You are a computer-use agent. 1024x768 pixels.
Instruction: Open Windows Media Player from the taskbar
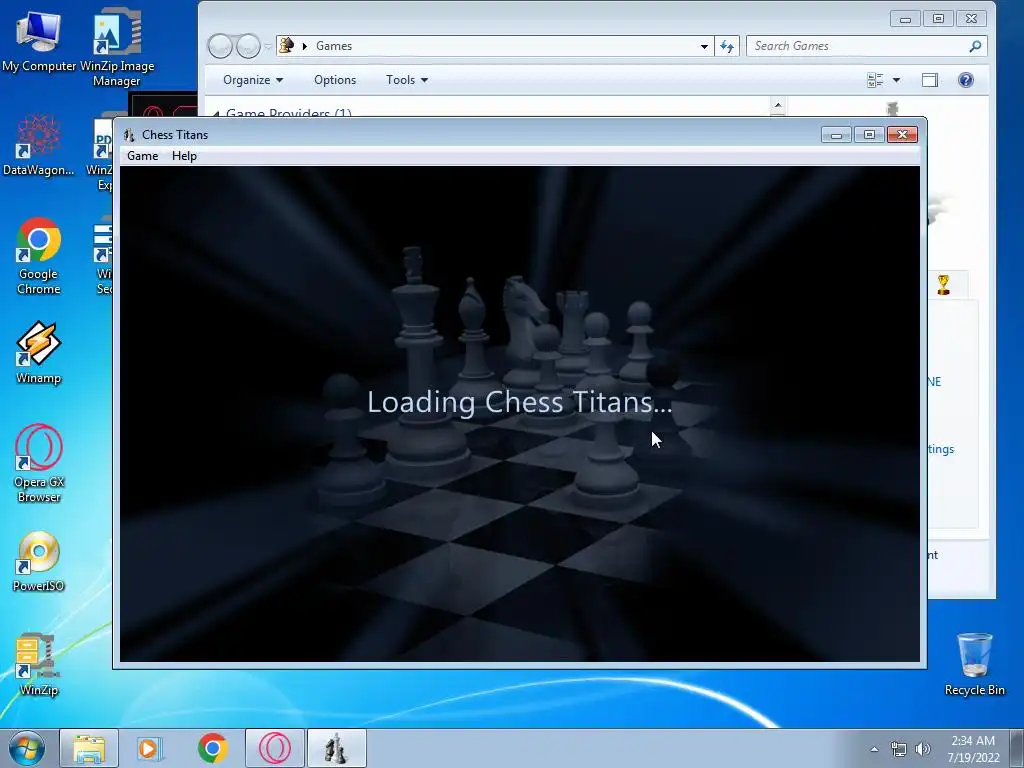150,748
